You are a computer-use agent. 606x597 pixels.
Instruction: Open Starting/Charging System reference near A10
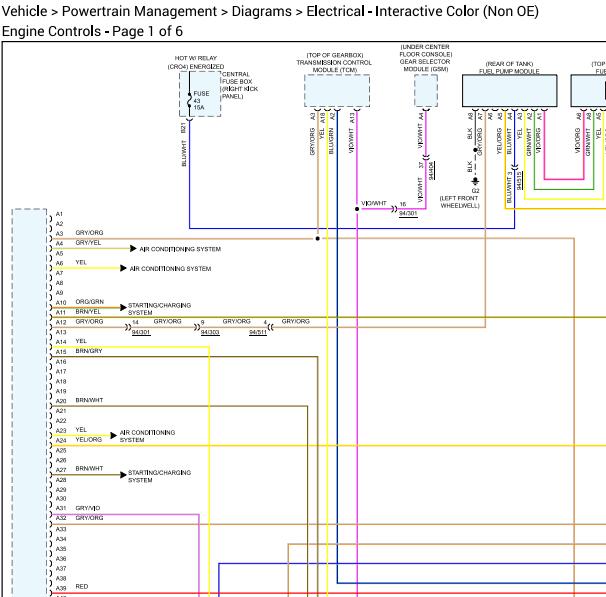(159, 309)
